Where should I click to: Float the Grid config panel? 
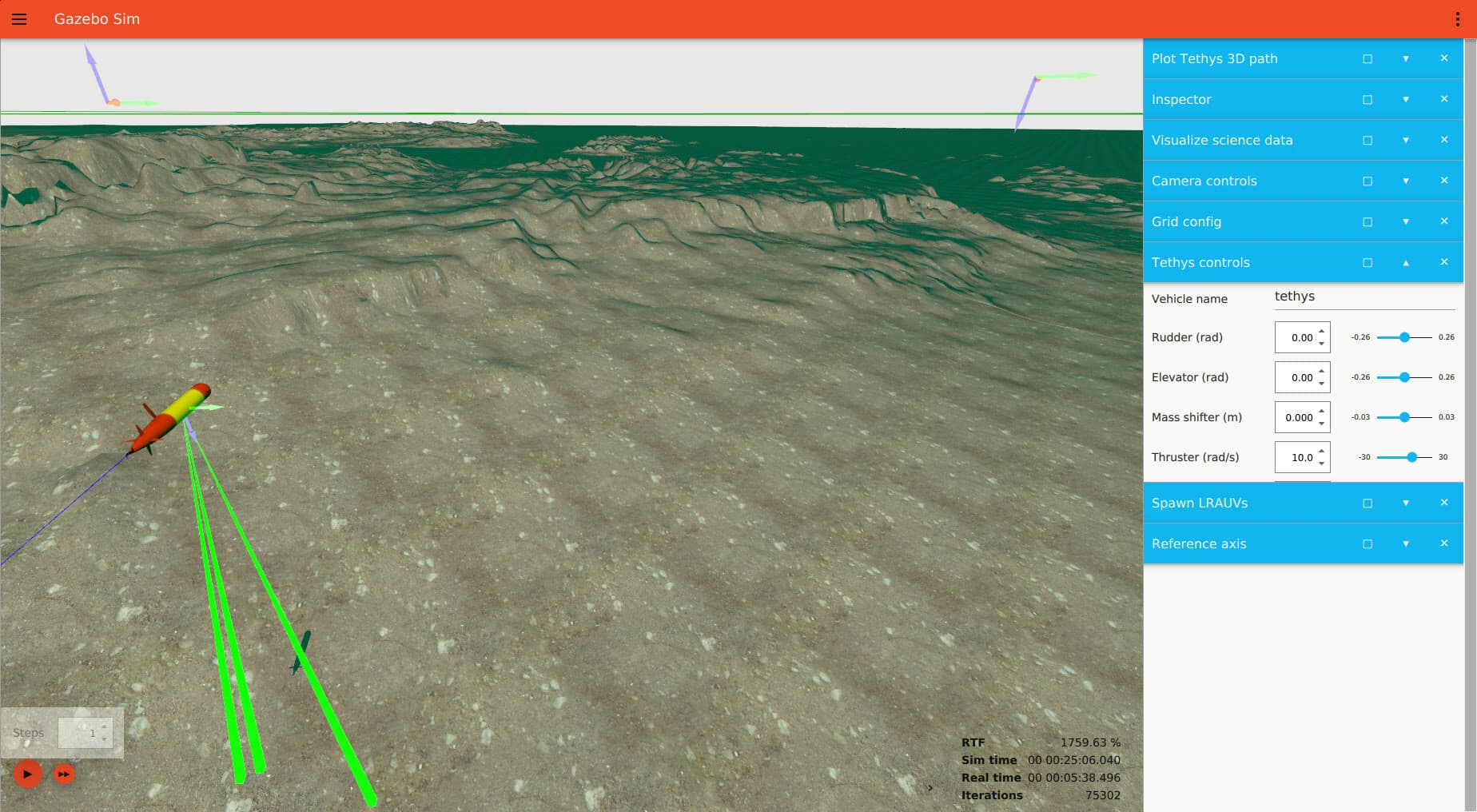point(1368,221)
